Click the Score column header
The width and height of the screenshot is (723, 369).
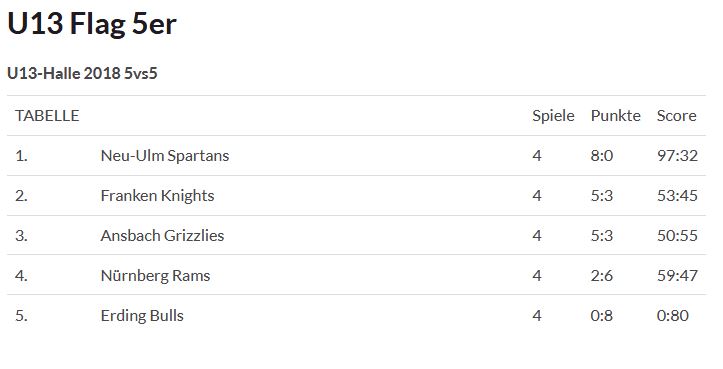676,116
